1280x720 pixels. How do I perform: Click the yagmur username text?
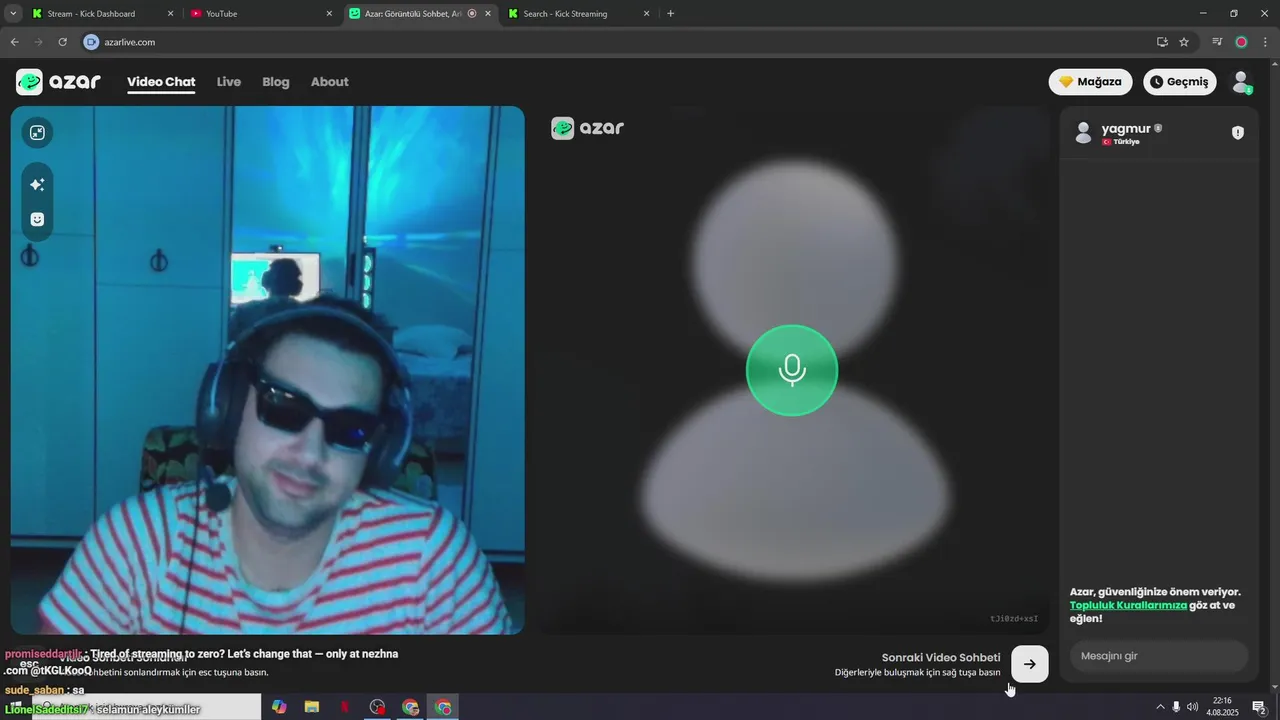[x=1126, y=128]
